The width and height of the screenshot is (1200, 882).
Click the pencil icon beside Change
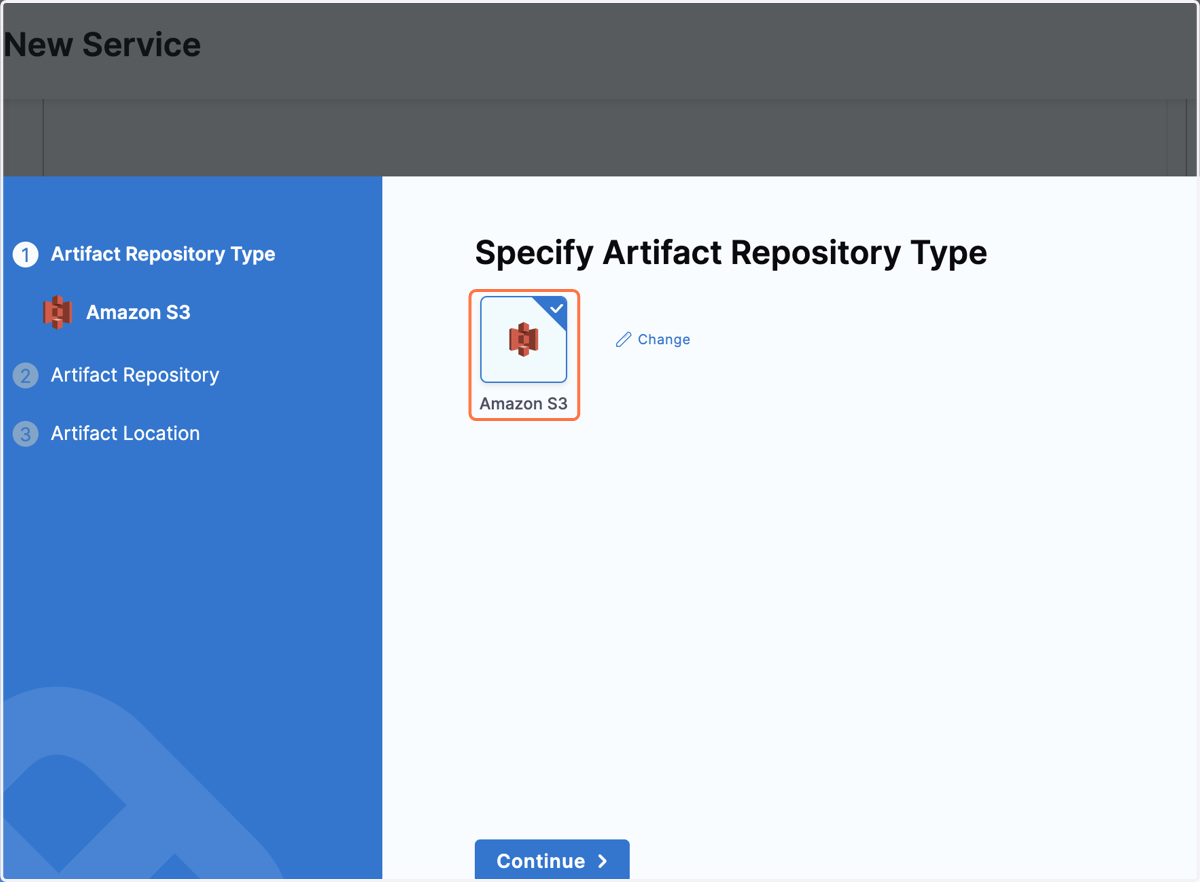[x=624, y=340]
